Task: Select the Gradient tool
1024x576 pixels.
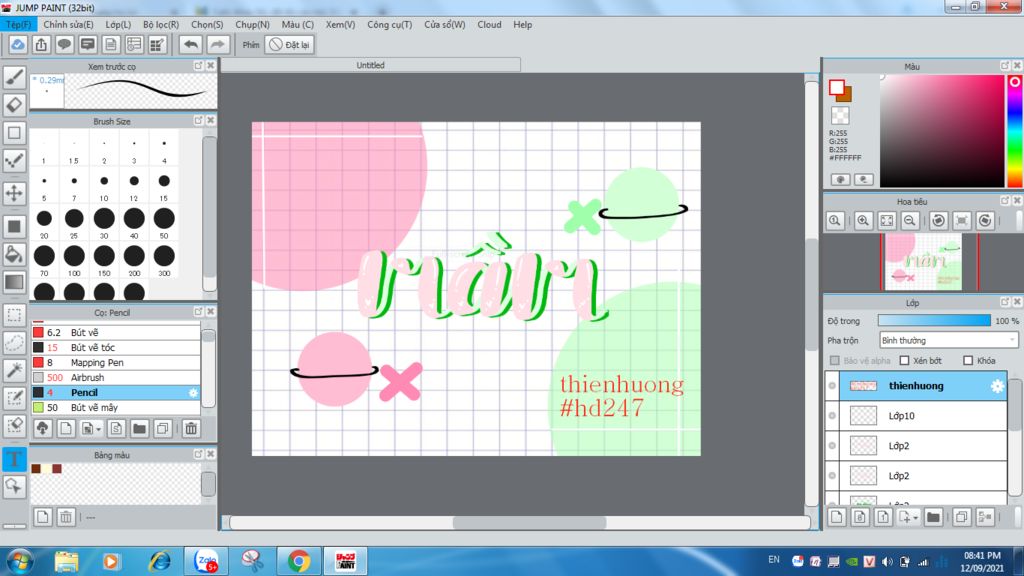Action: tap(14, 281)
